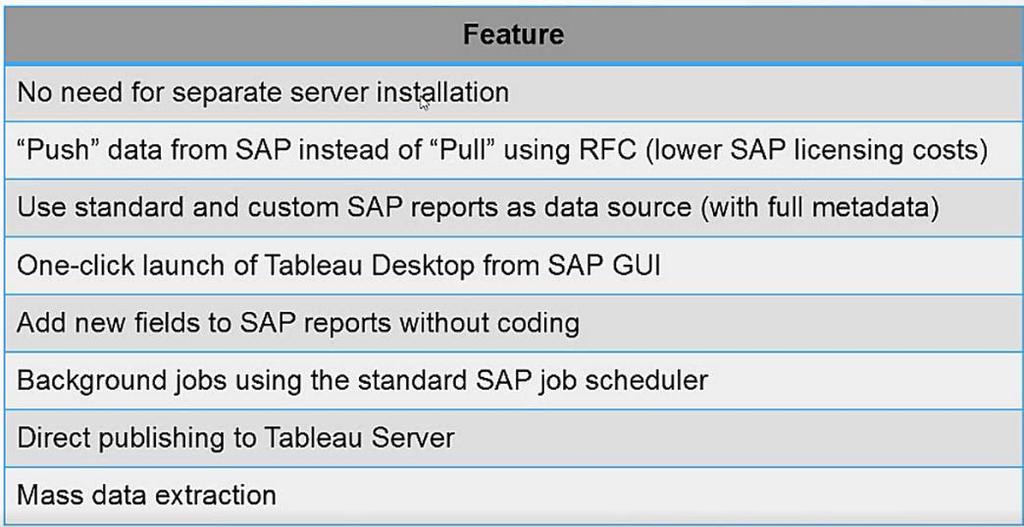
Task: Click the 'Direct publishing to Tableau Server' row
Action: pos(513,438)
